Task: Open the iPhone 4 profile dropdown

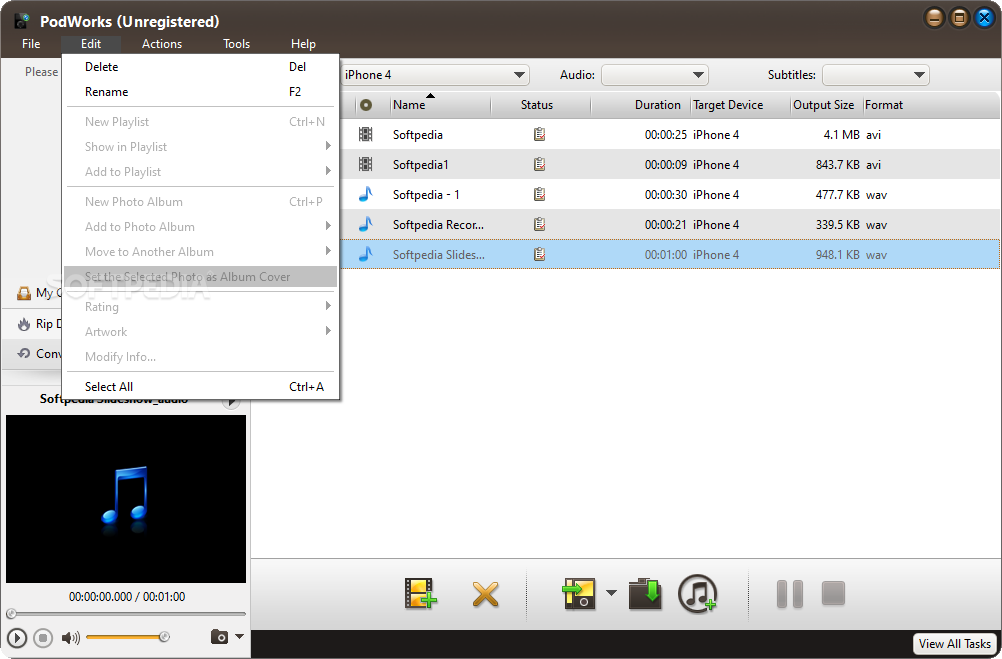Action: coord(436,75)
